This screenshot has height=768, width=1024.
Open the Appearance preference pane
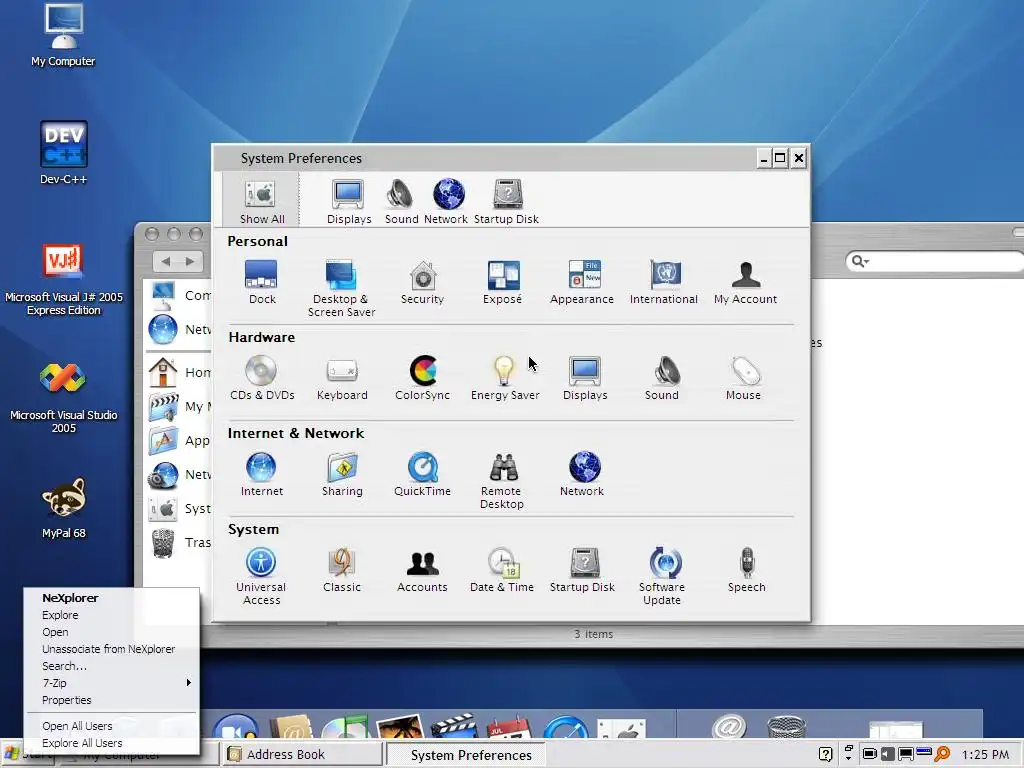coord(582,281)
